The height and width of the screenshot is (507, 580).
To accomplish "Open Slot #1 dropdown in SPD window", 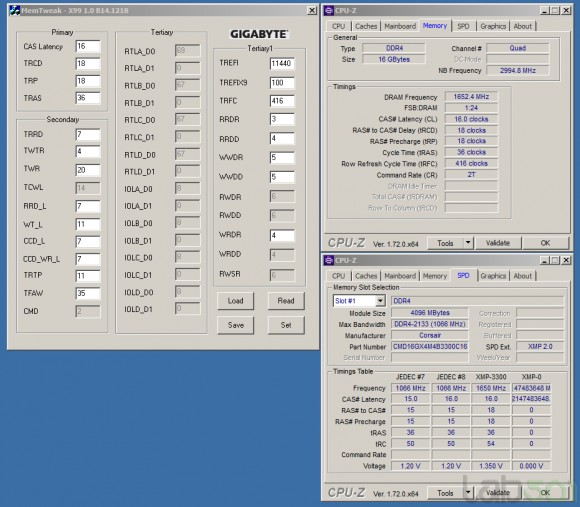I will coord(380,301).
